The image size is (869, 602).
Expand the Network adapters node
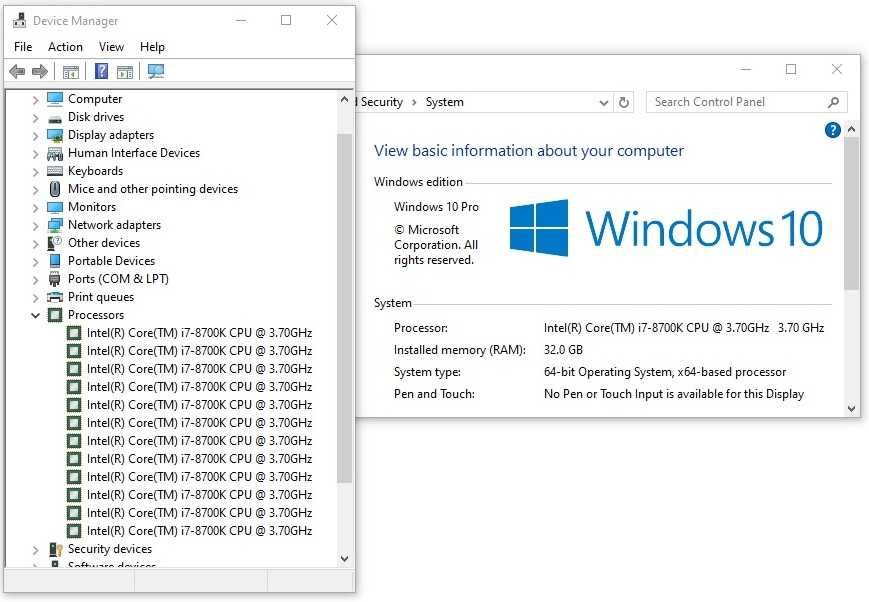[x=35, y=226]
